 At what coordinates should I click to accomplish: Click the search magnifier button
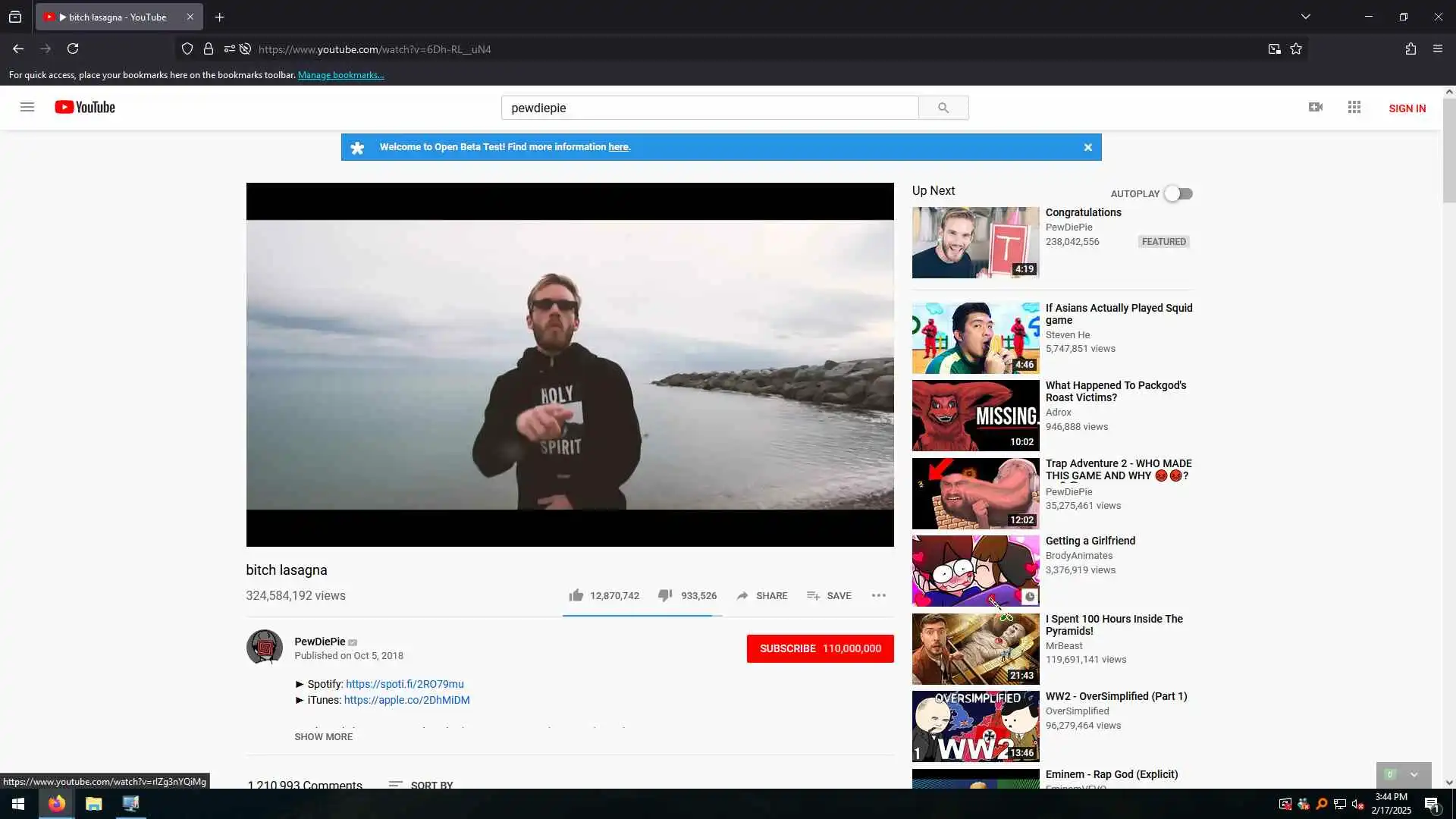coord(943,108)
